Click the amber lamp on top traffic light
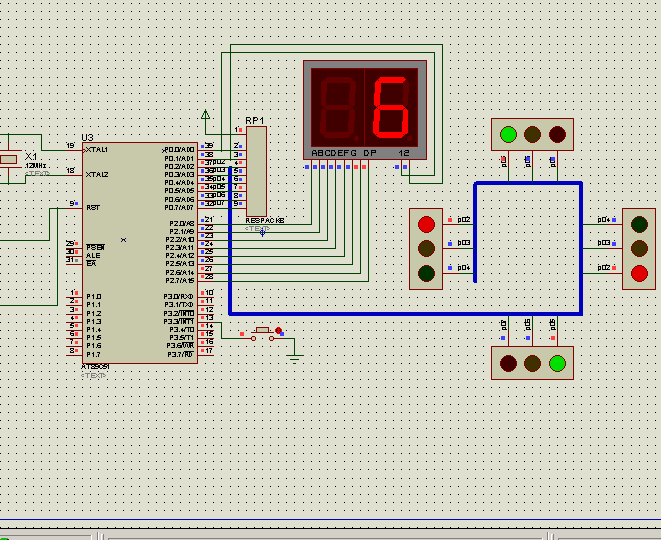Screen dimensions: 661x540 click(x=532, y=134)
